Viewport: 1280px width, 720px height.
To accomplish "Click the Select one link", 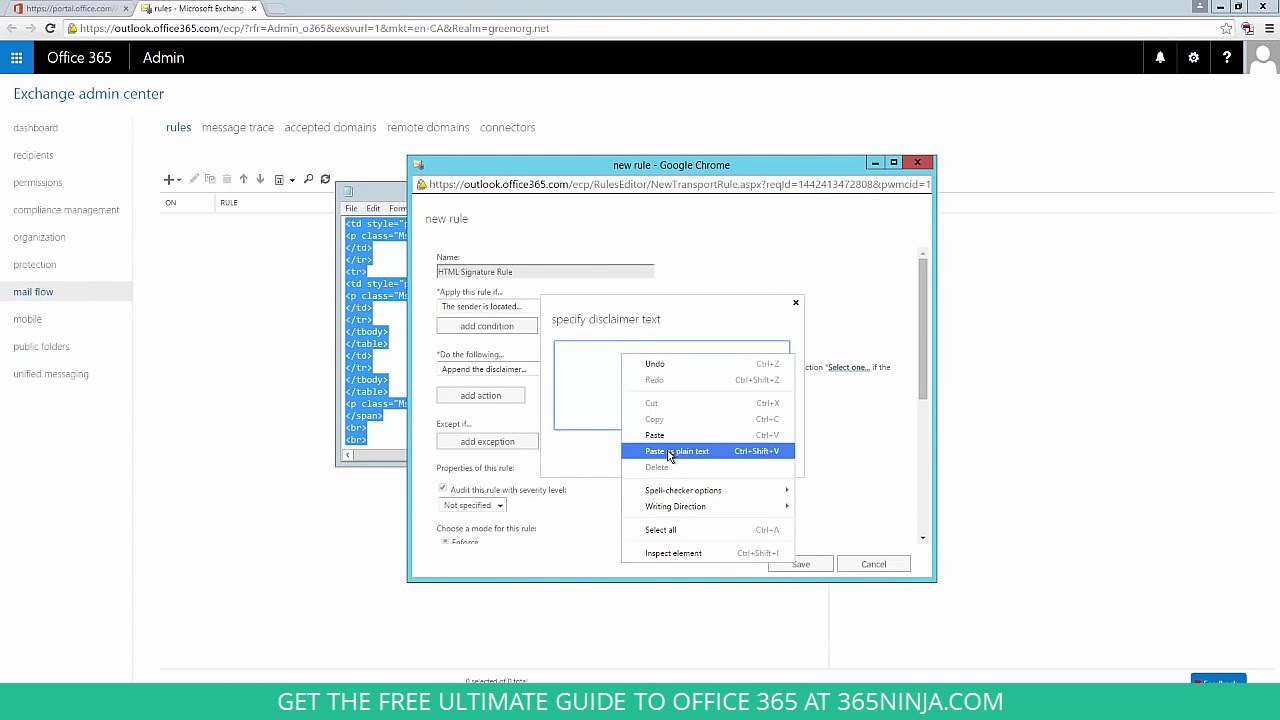I will (848, 367).
